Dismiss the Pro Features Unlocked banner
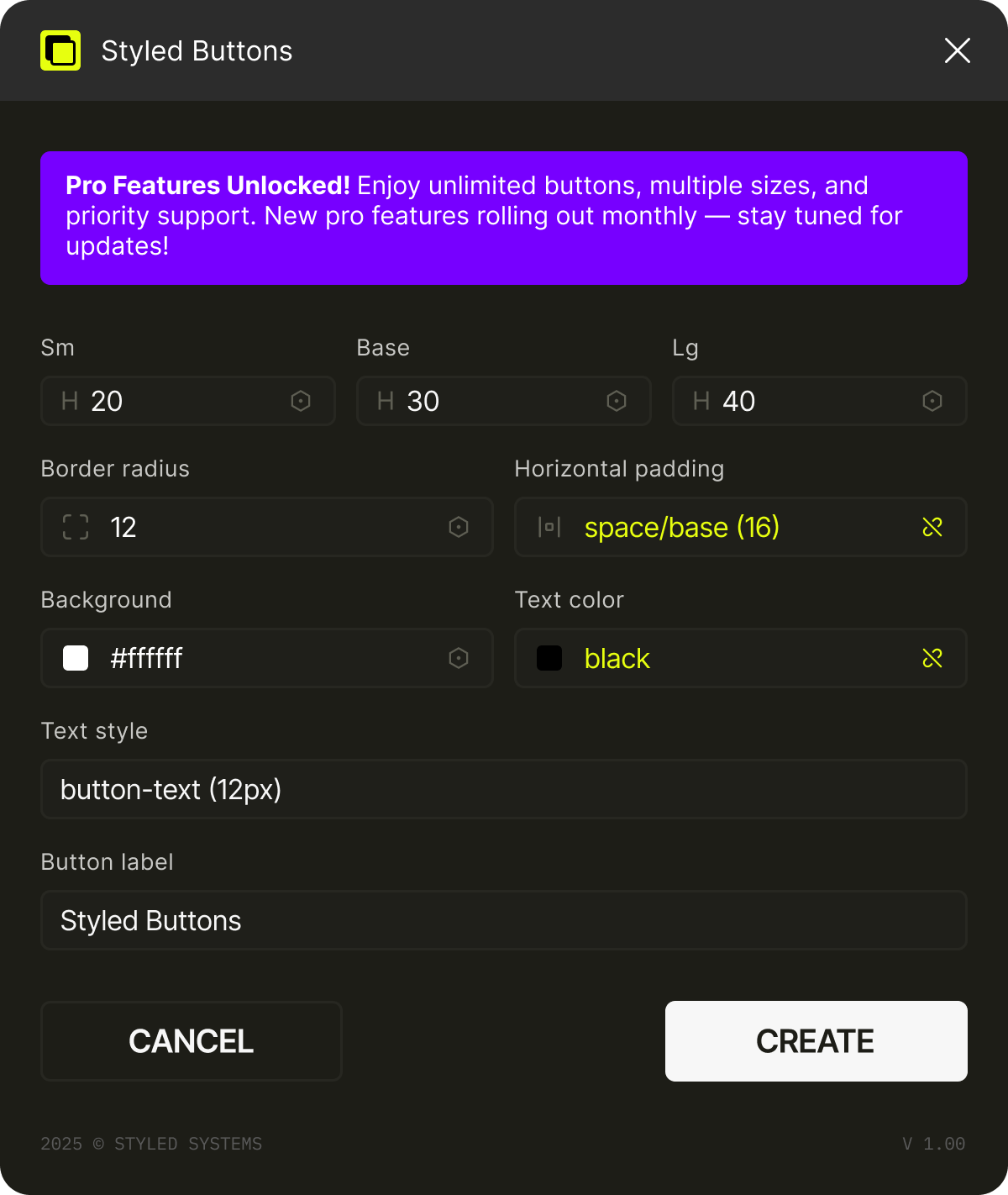 pyautogui.click(x=503, y=217)
